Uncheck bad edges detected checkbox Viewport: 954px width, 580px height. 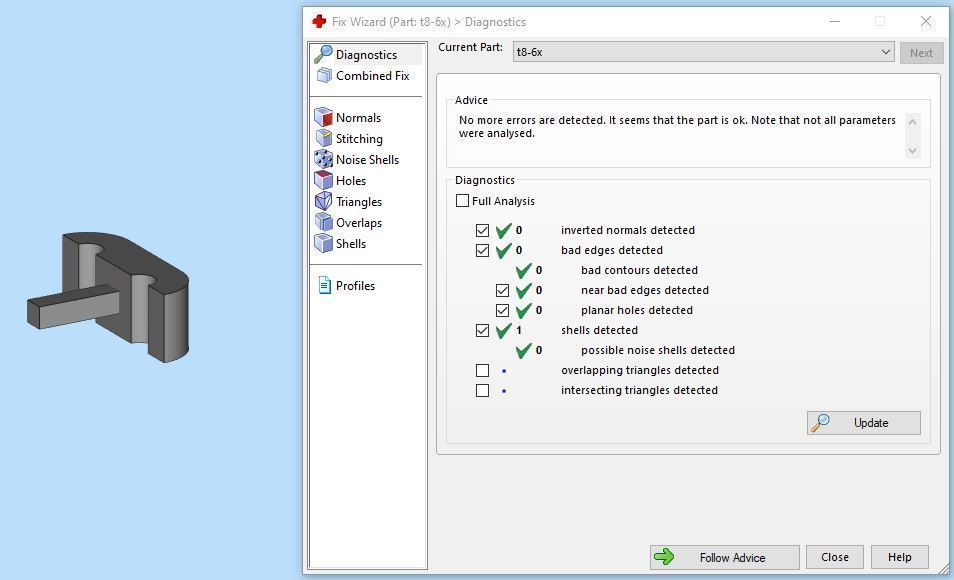tap(482, 250)
